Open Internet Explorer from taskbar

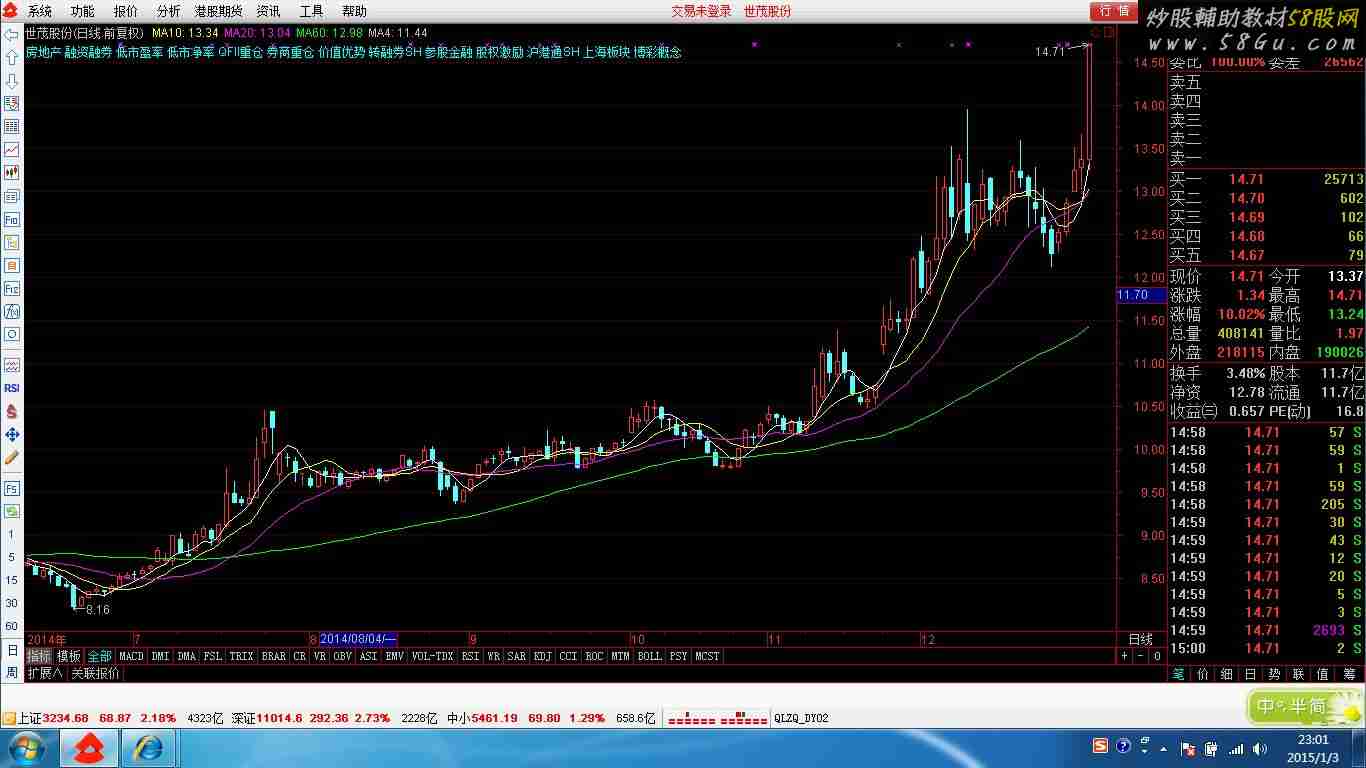(x=147, y=748)
